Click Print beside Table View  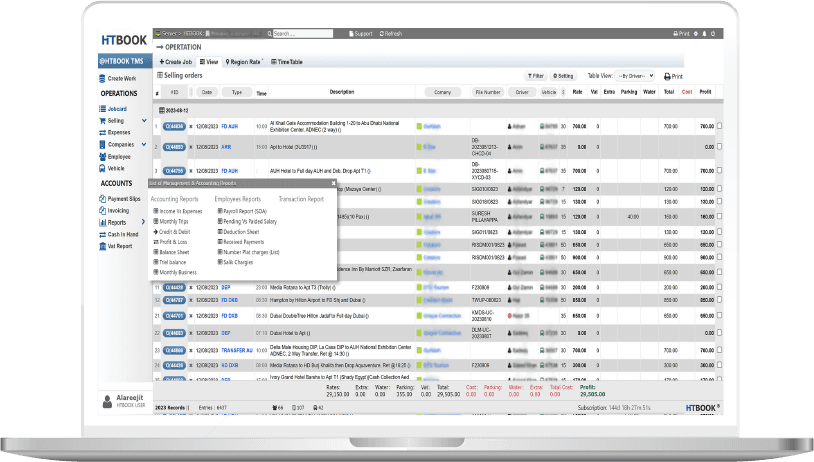coord(673,76)
